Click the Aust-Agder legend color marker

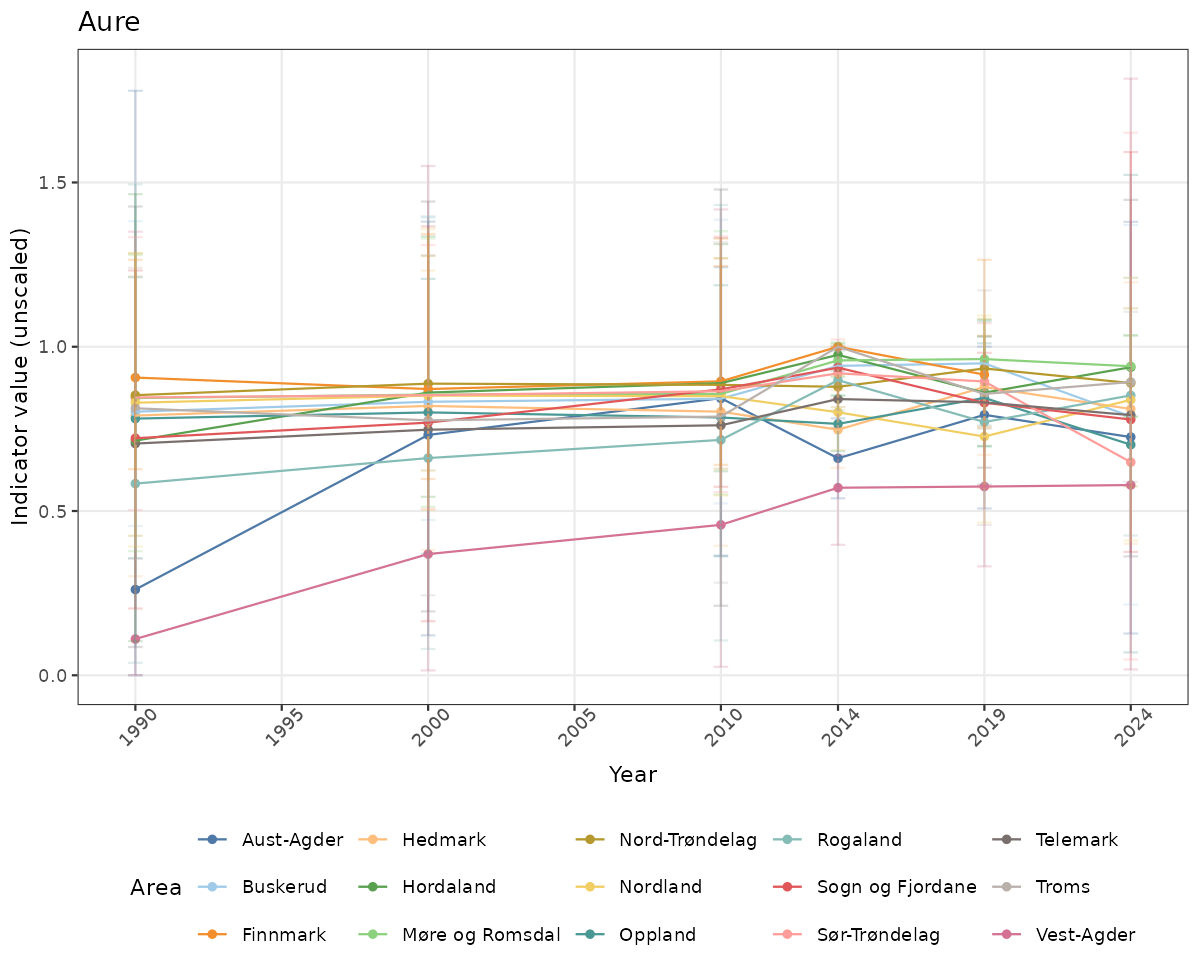pos(213,840)
